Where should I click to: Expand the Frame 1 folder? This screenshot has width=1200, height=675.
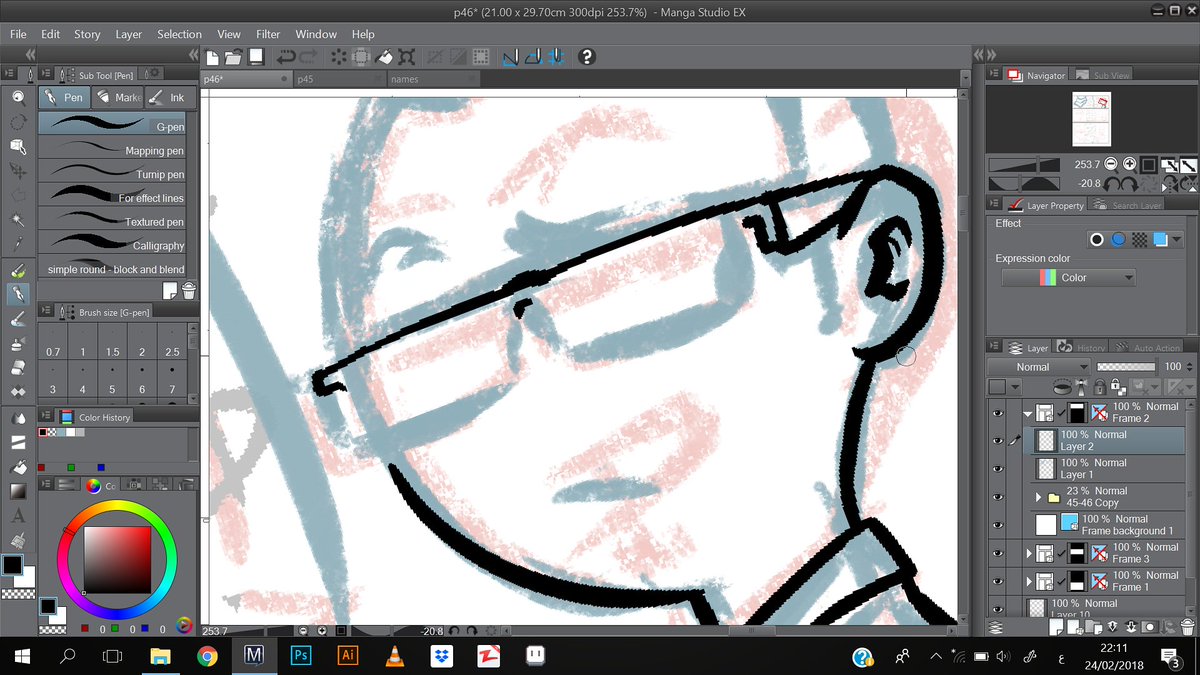click(1029, 581)
